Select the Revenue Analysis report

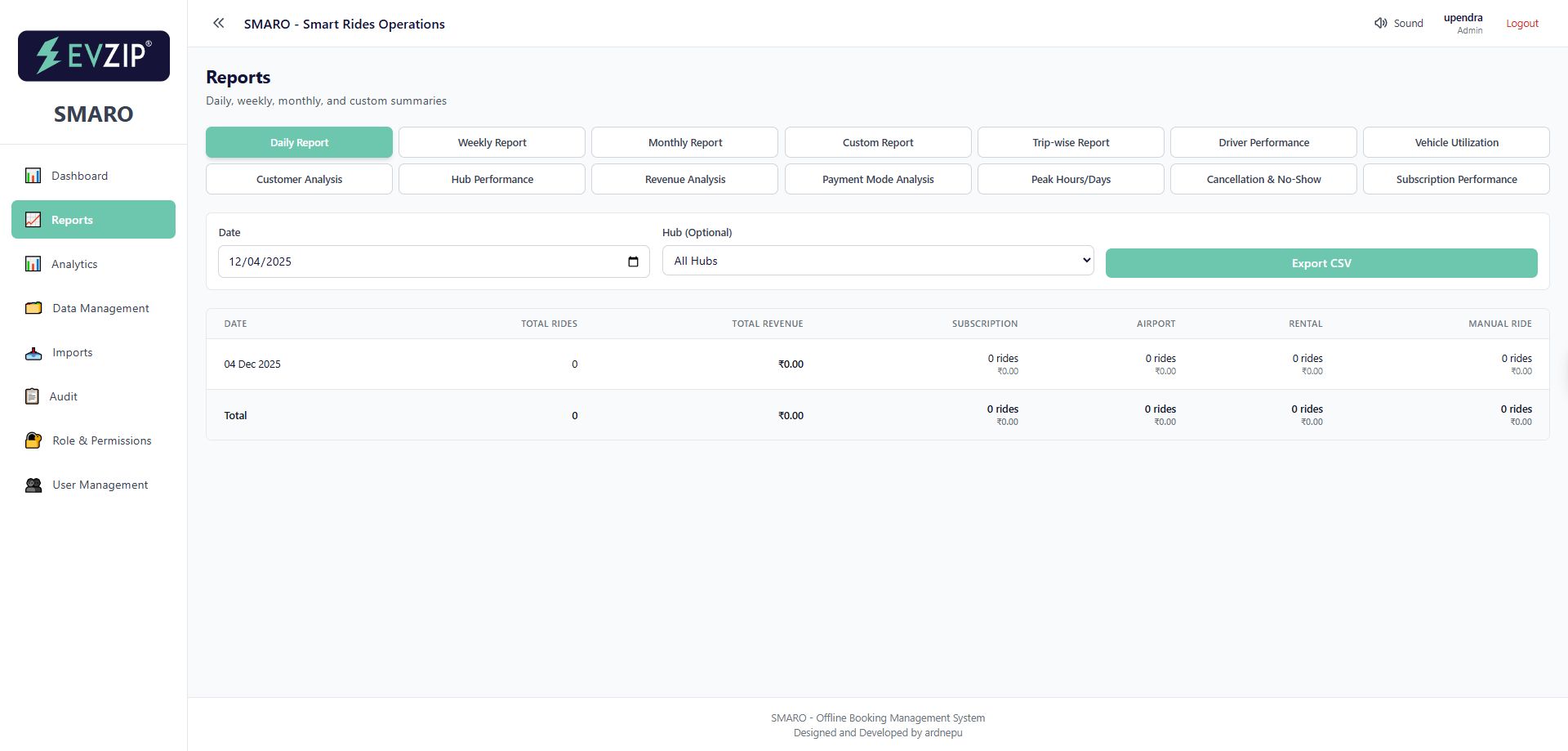(684, 179)
